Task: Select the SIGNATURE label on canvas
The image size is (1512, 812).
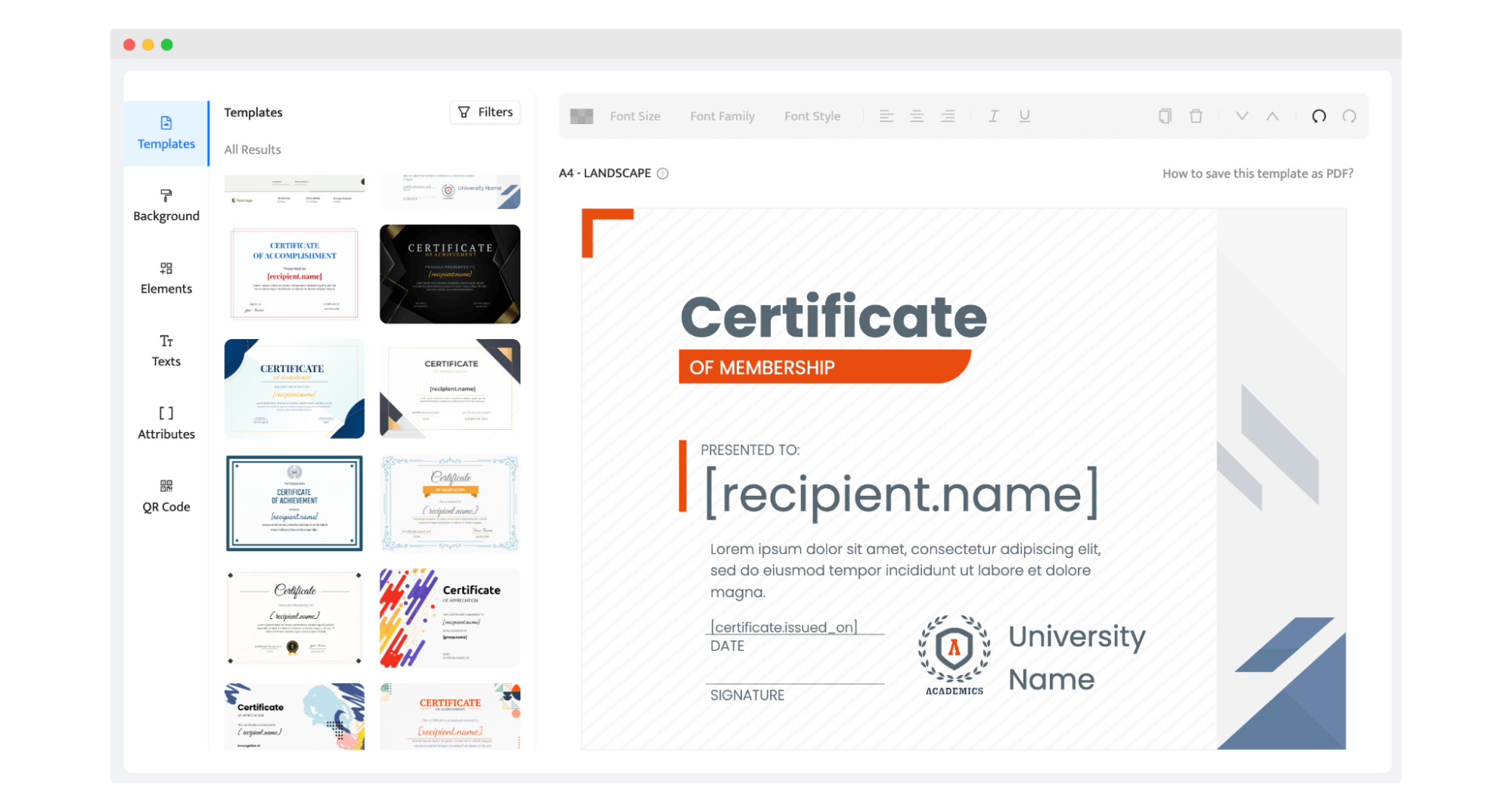Action: click(747, 695)
